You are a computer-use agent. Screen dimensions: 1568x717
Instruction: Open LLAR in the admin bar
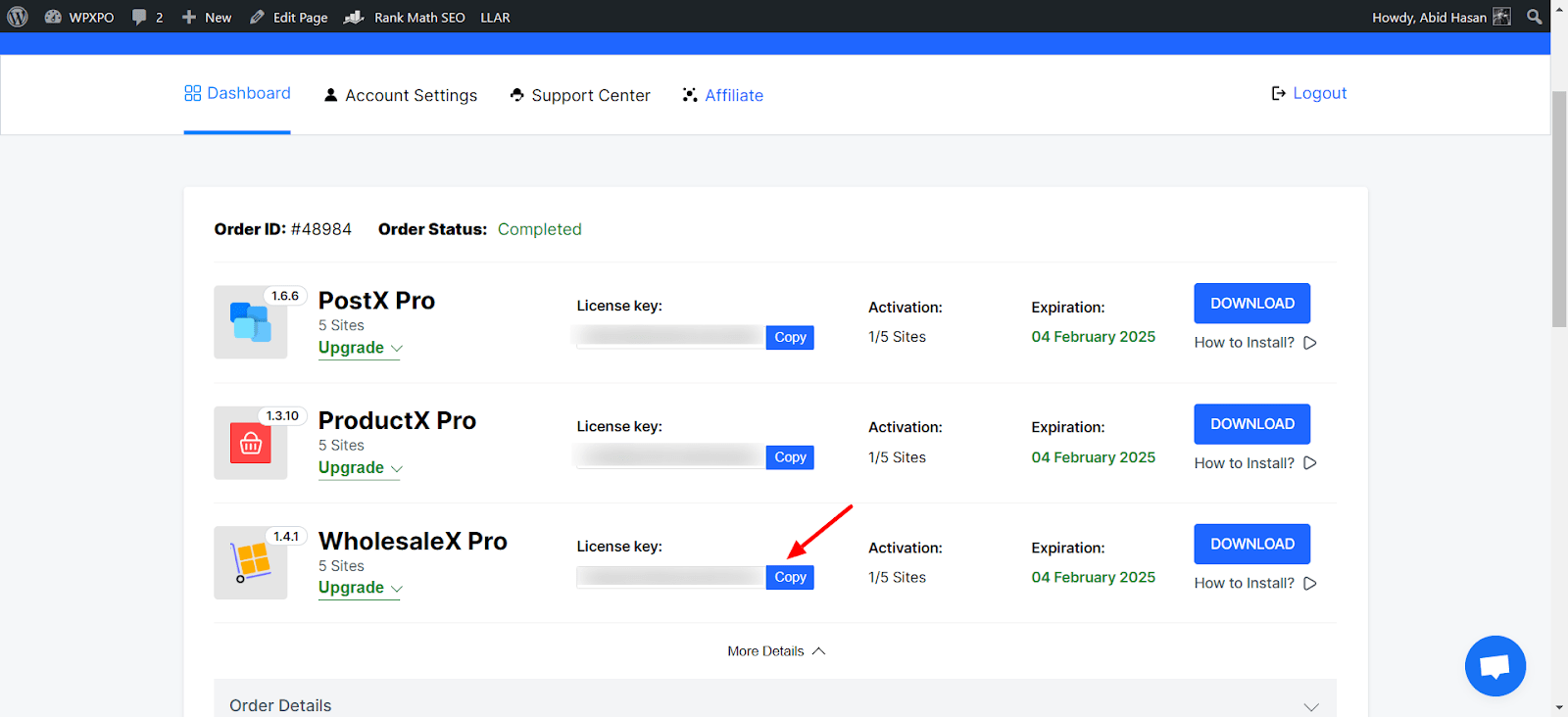[x=495, y=17]
